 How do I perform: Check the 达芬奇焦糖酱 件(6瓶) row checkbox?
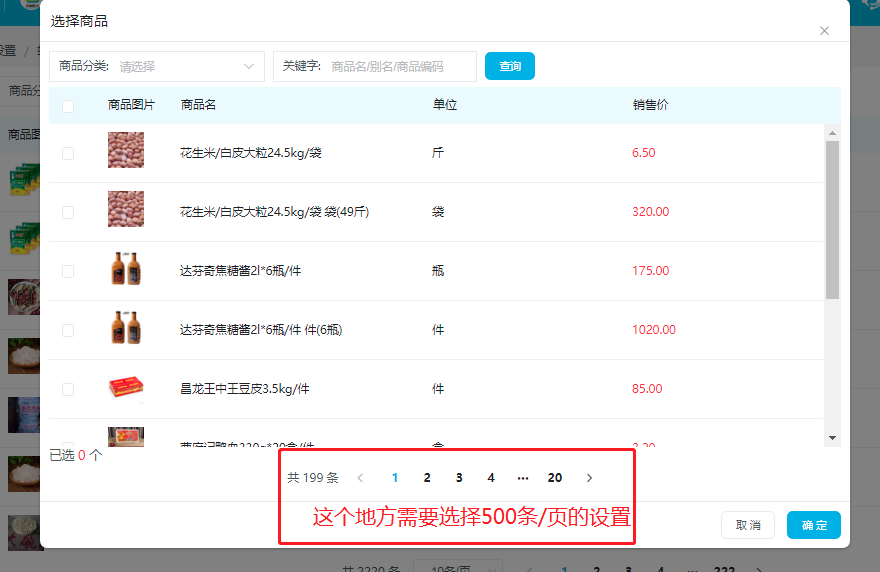coord(68,330)
